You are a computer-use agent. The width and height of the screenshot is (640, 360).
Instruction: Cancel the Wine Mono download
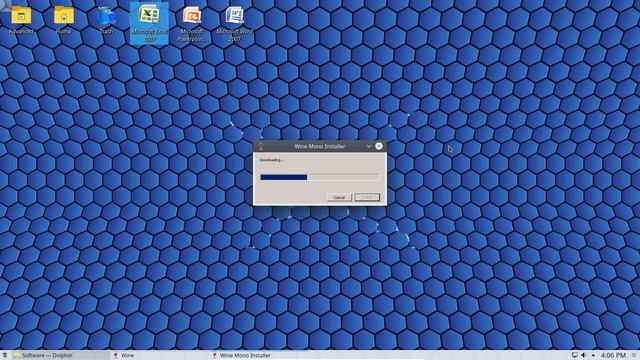(339, 198)
